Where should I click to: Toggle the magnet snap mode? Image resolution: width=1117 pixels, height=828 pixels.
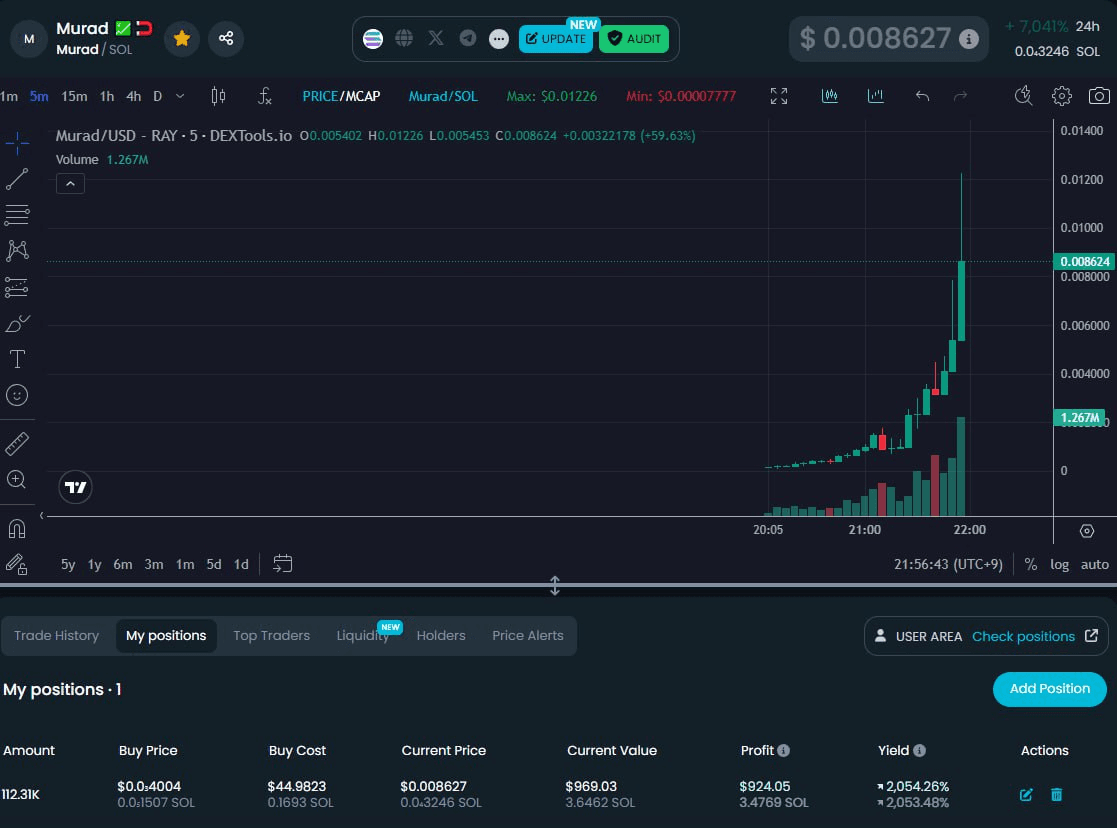click(x=17, y=529)
